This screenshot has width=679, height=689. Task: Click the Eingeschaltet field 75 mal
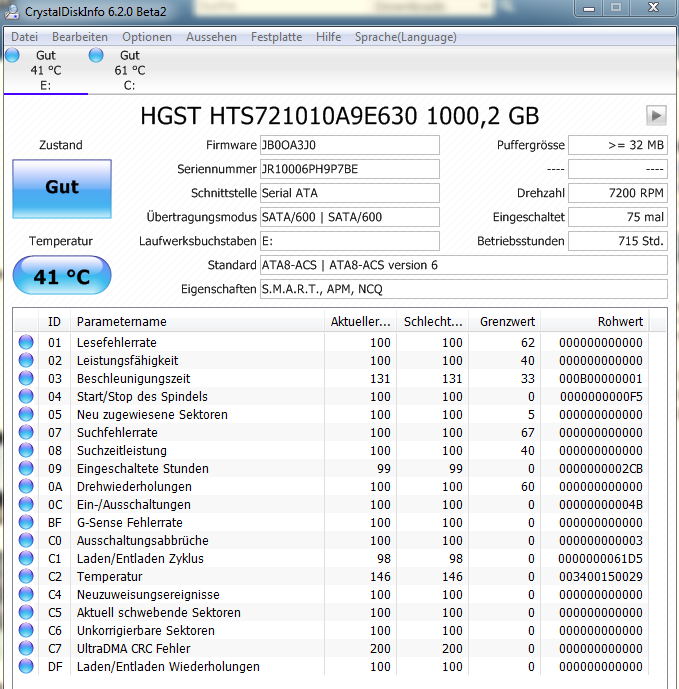click(618, 217)
